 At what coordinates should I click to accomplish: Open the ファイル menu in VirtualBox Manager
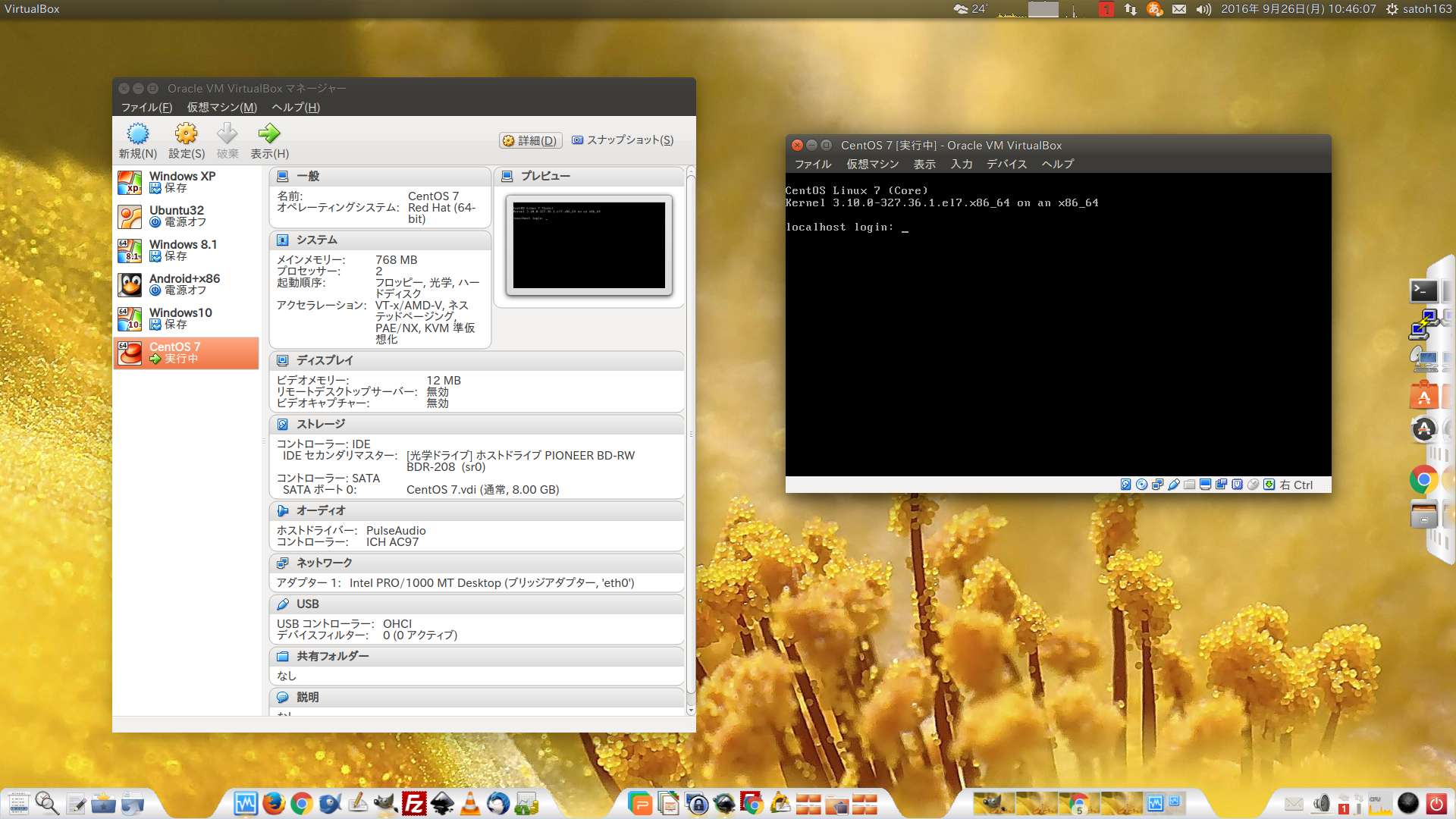pyautogui.click(x=146, y=107)
